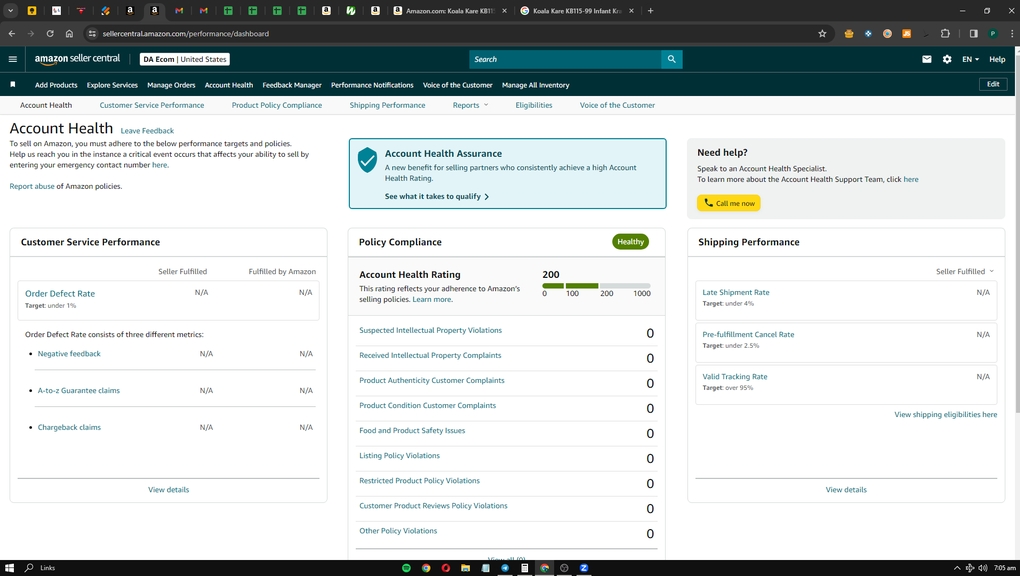This screenshot has width=1020, height=576.
Task: Expand the Reports dropdown tab
Action: [x=470, y=105]
